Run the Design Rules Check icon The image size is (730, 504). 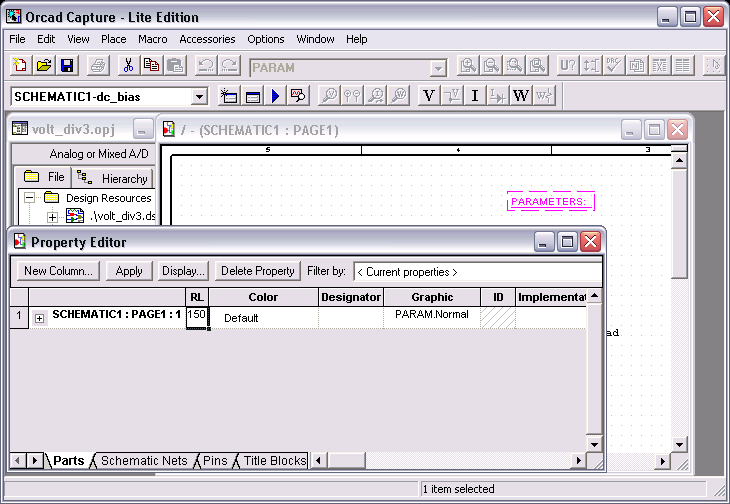click(x=614, y=66)
